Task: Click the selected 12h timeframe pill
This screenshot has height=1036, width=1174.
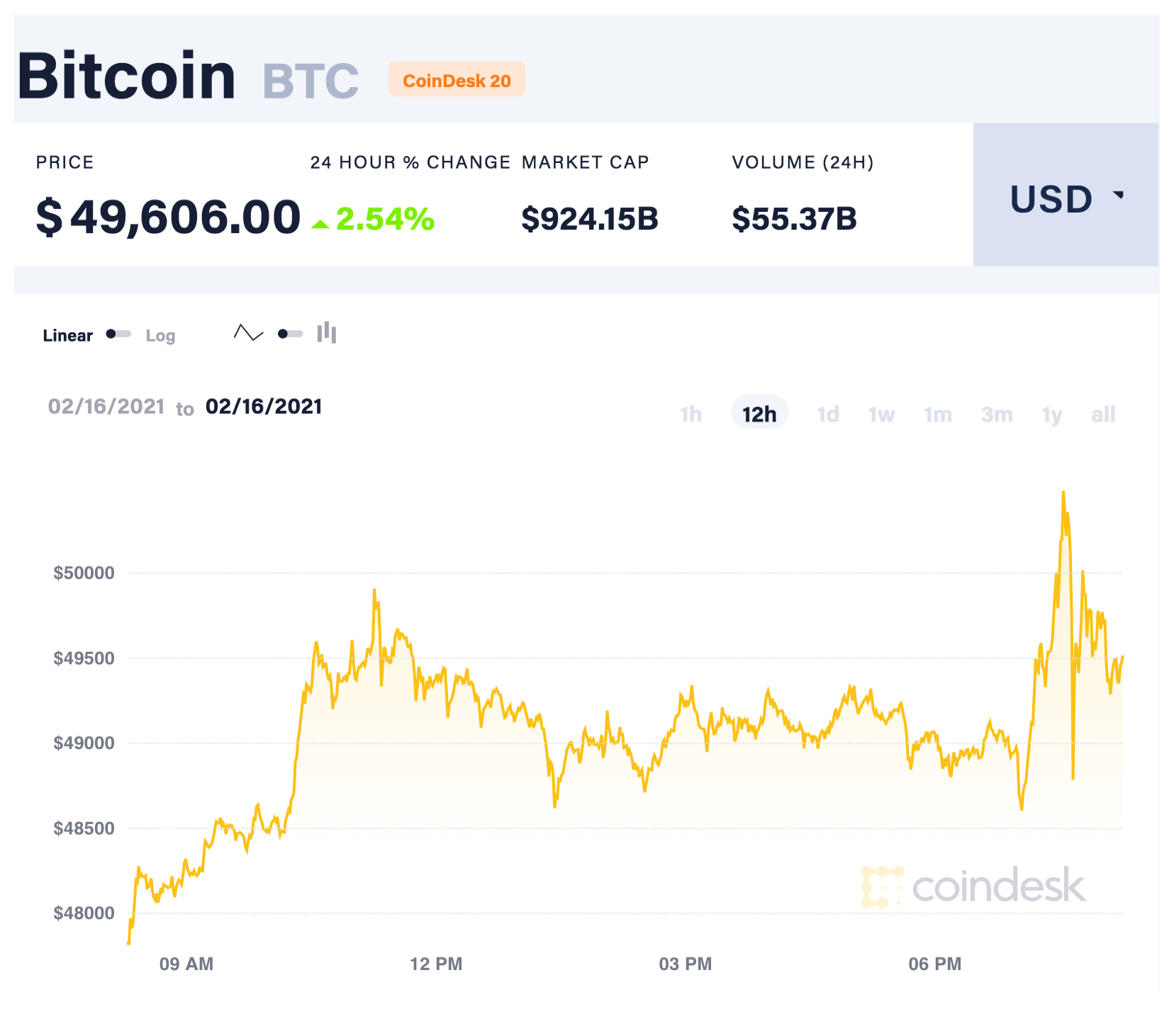Action: [759, 414]
